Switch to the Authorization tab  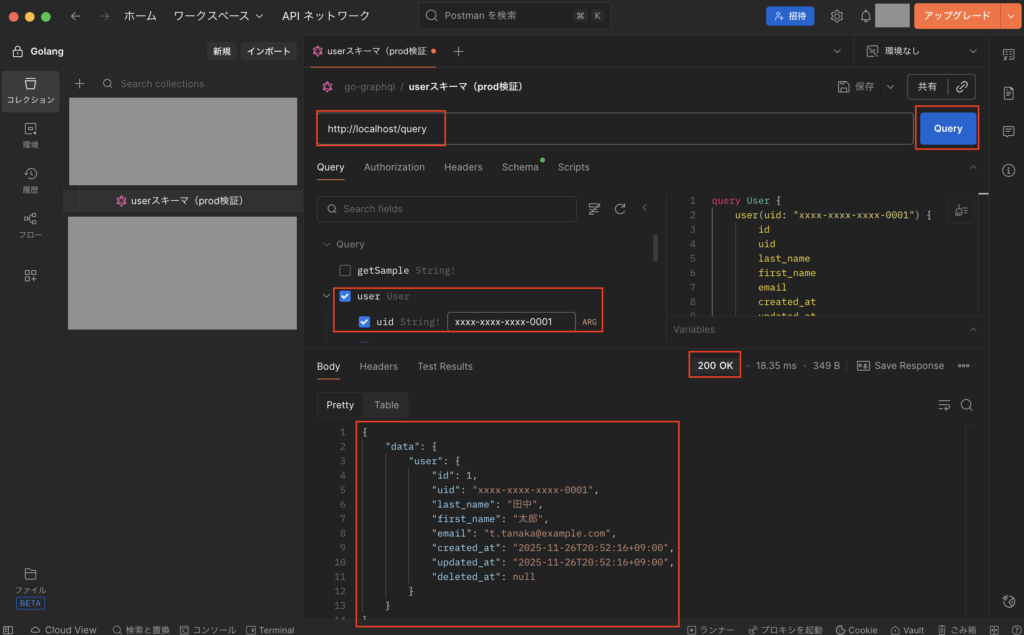pyautogui.click(x=394, y=167)
